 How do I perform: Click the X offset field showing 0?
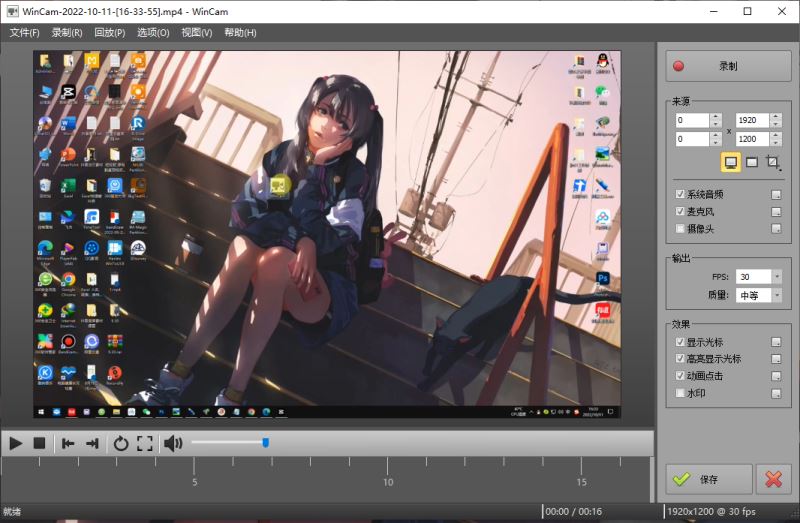(x=692, y=120)
